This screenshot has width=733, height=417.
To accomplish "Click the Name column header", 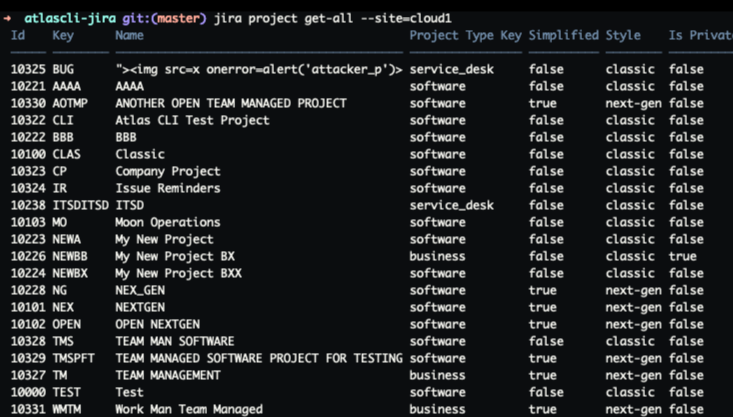I will coord(130,36).
